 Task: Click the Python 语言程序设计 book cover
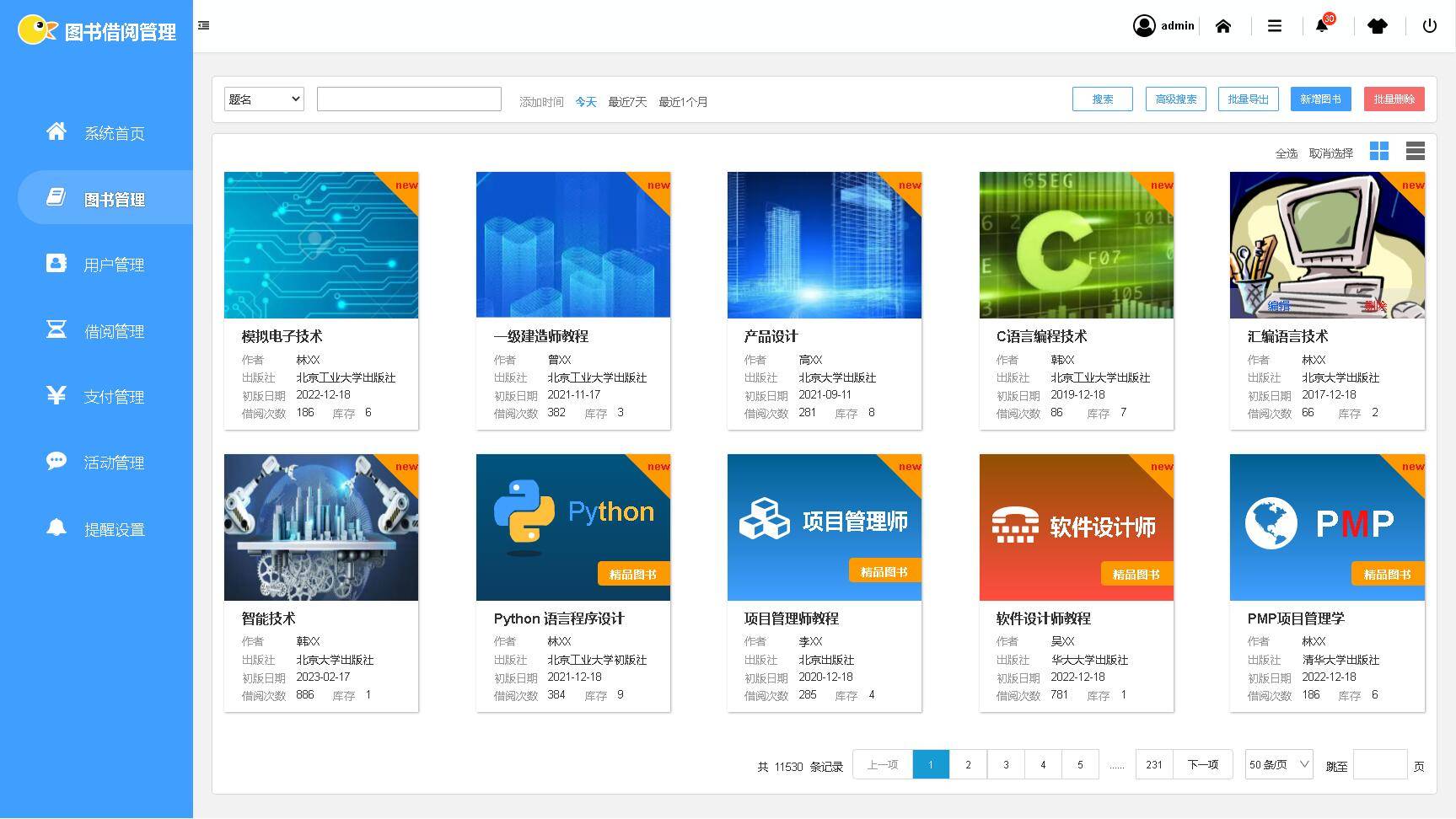[x=573, y=527]
